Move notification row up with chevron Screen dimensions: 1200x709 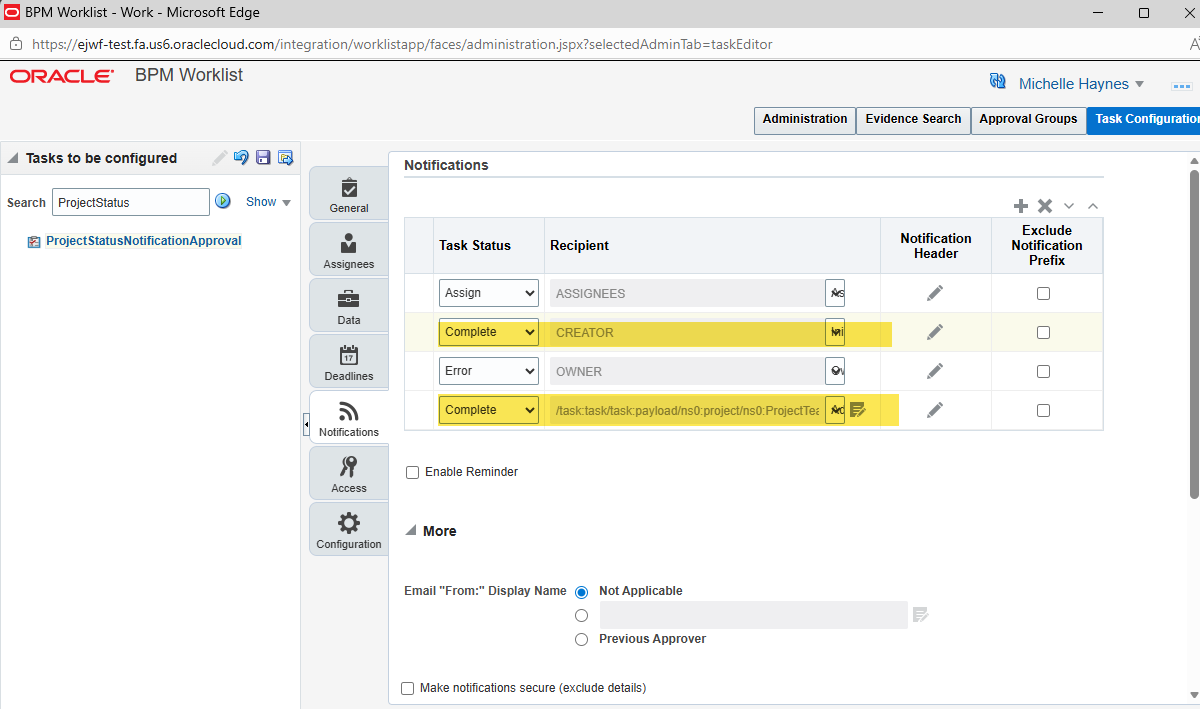pyautogui.click(x=1093, y=206)
